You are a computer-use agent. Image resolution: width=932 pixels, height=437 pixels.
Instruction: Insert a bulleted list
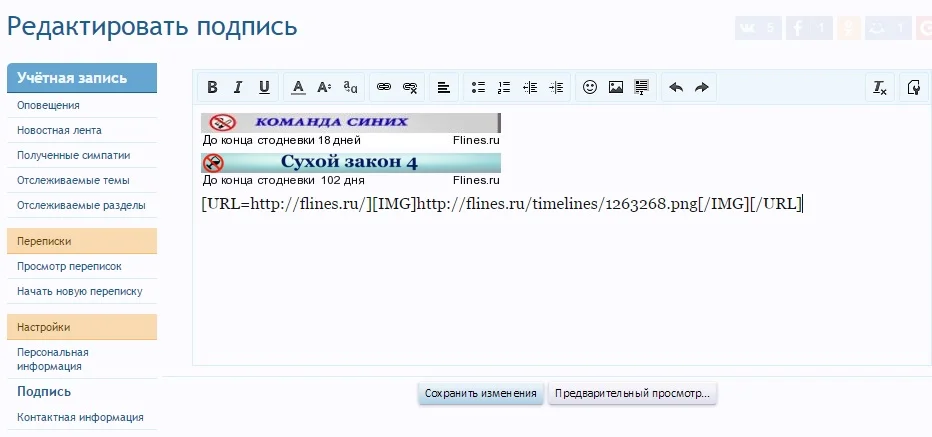(478, 87)
